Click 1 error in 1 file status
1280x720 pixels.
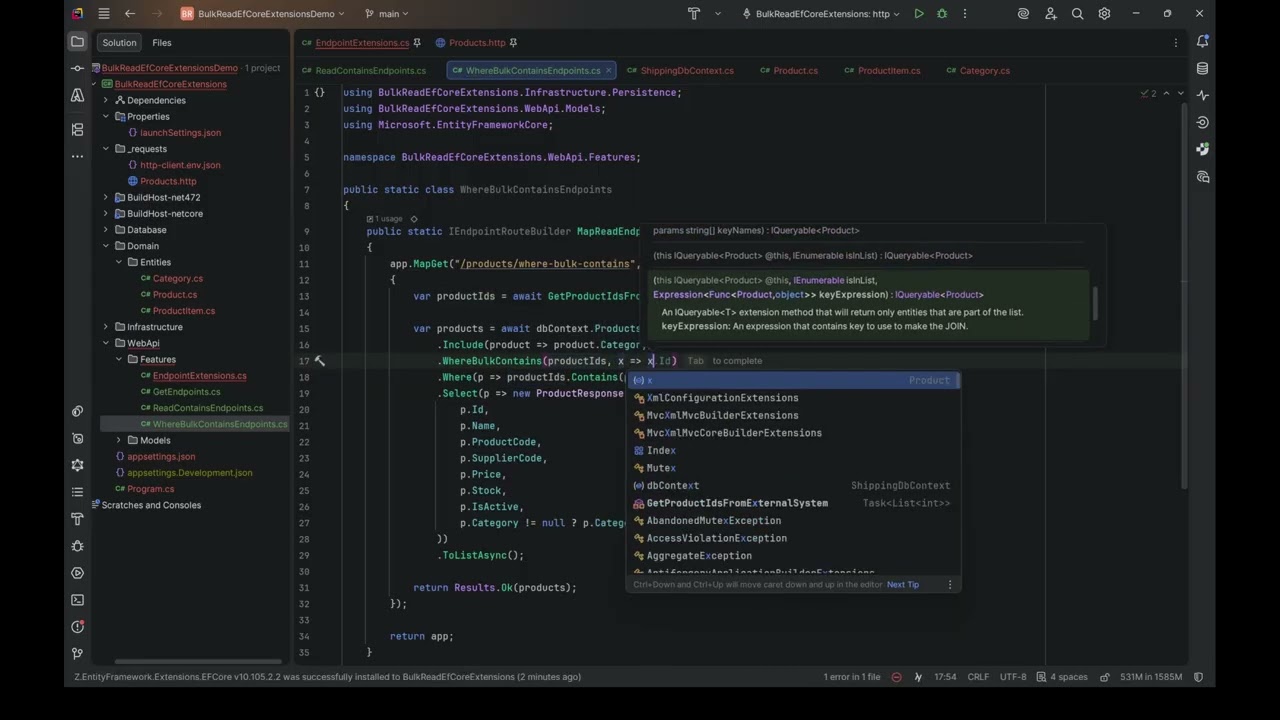[852, 677]
